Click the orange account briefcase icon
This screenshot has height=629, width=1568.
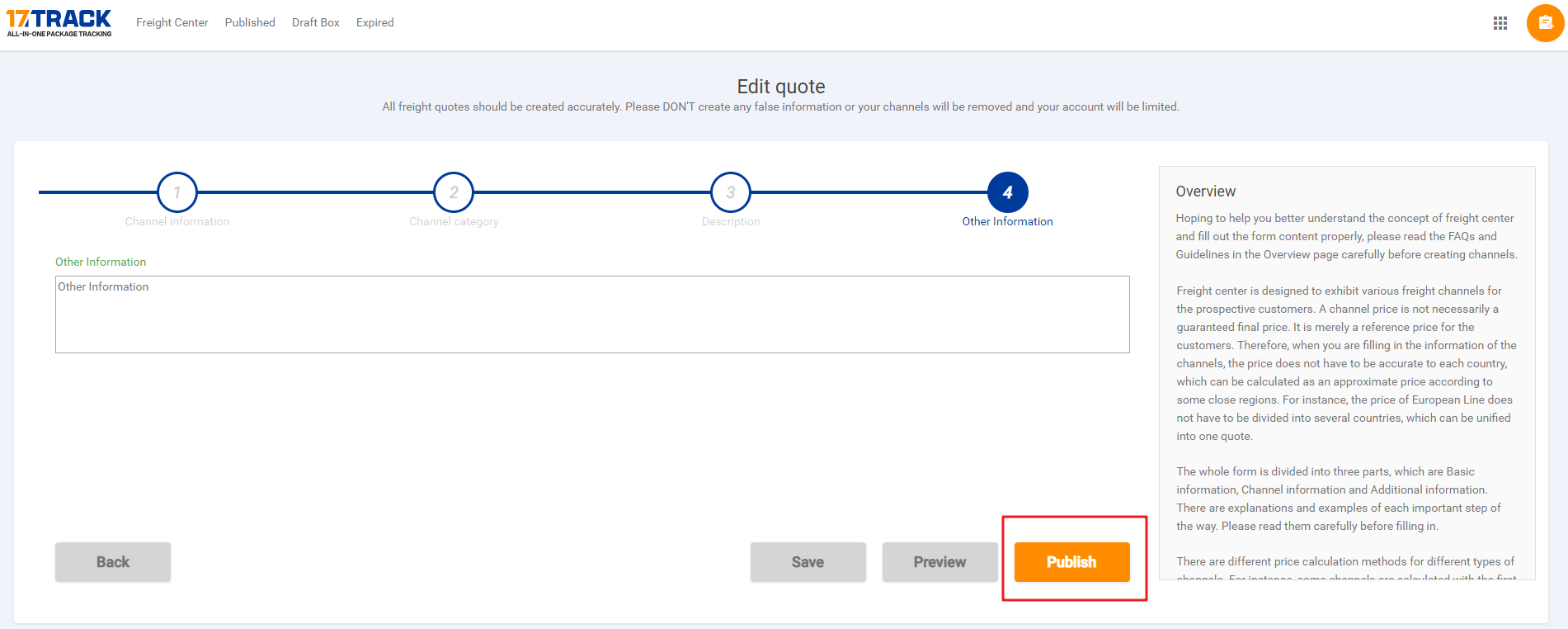pos(1545,23)
